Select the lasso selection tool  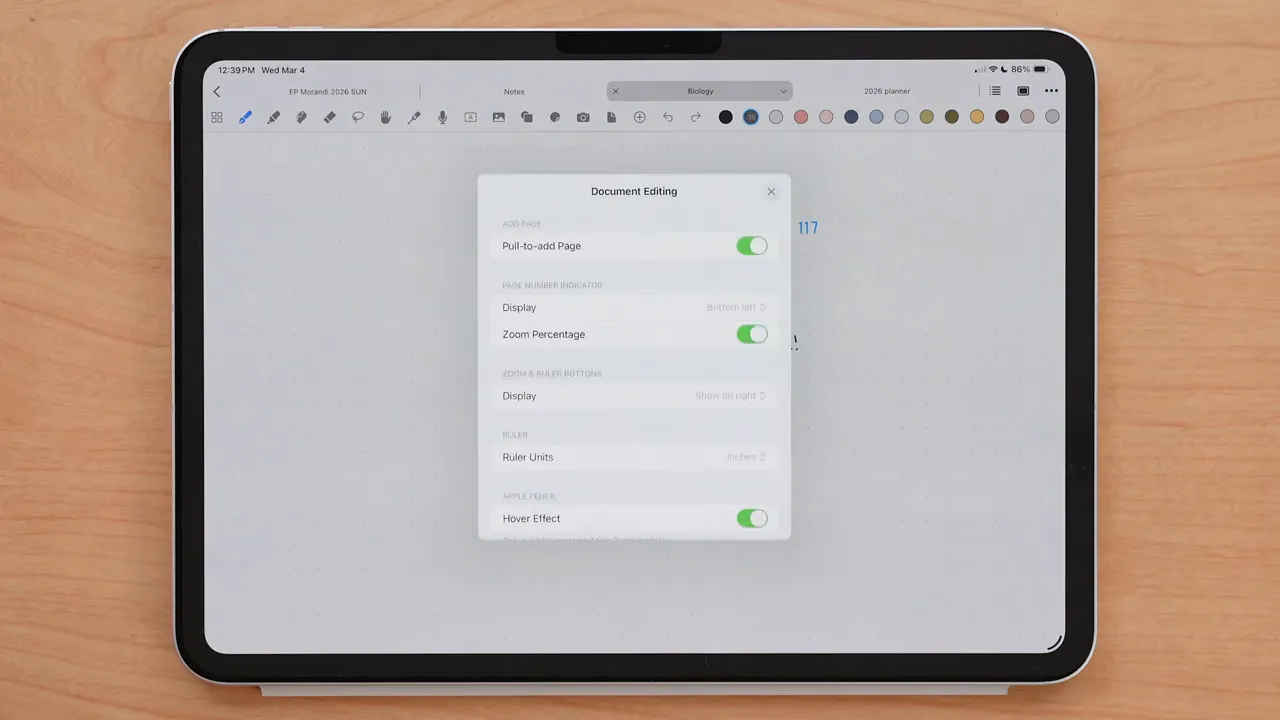358,117
